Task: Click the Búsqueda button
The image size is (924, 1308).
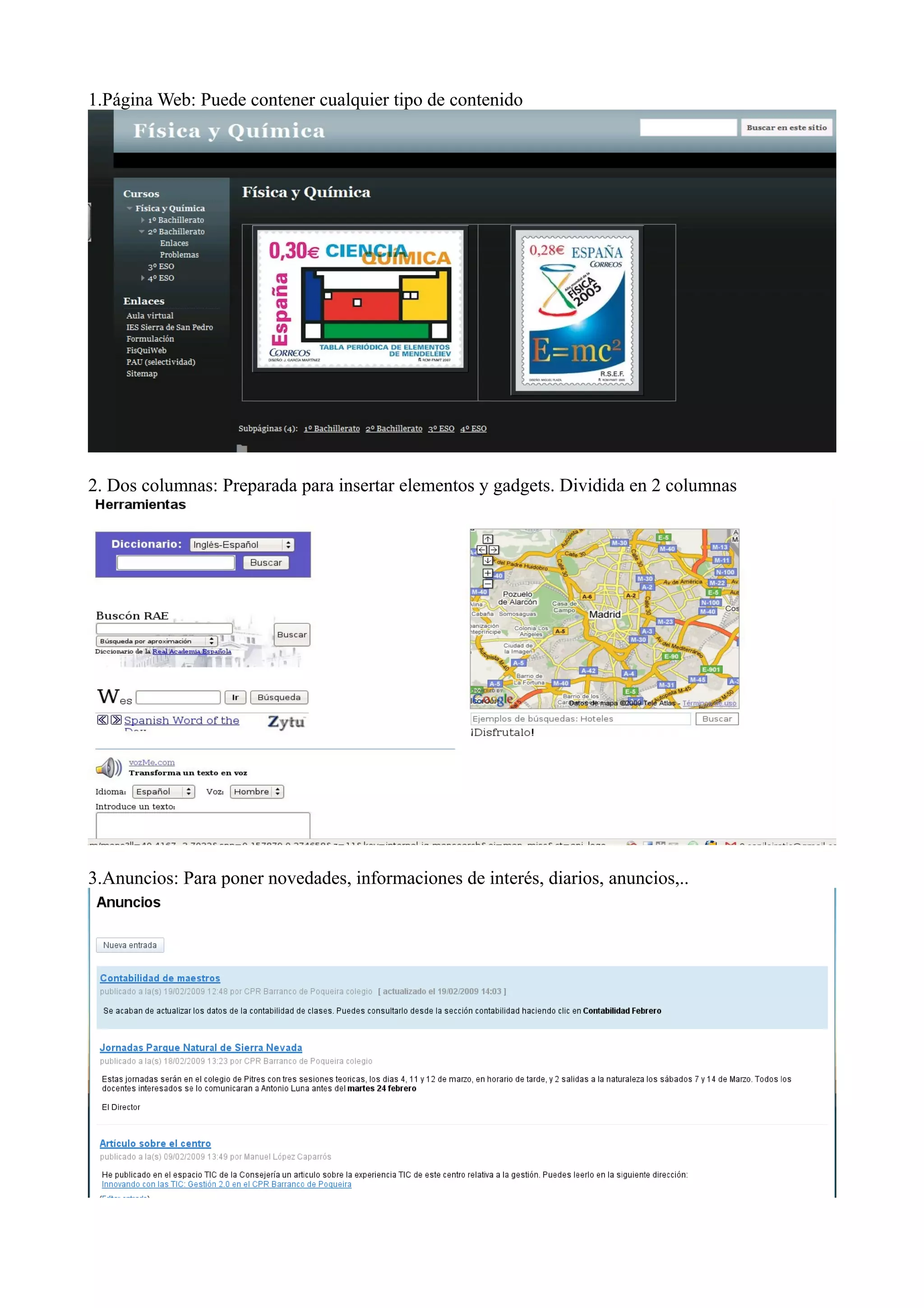Action: click(279, 697)
